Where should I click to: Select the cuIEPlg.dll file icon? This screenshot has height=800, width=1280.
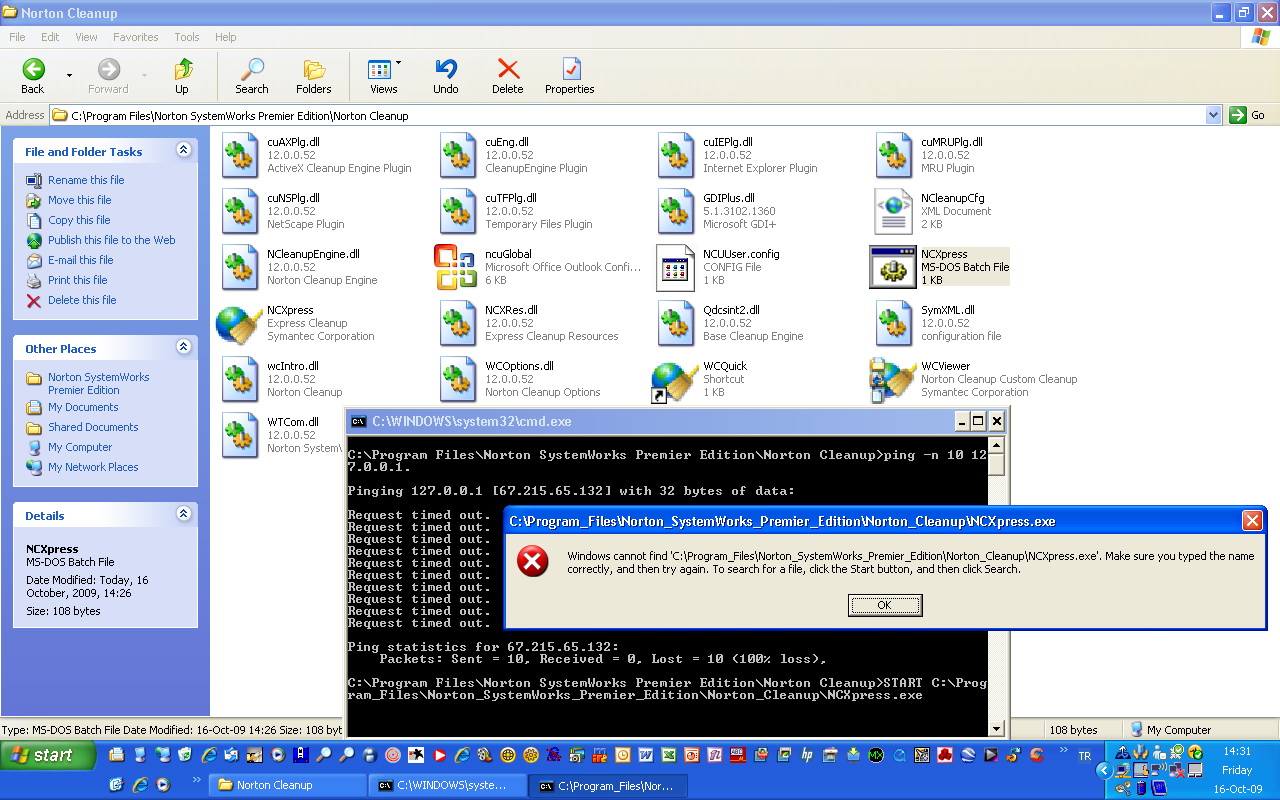676,155
